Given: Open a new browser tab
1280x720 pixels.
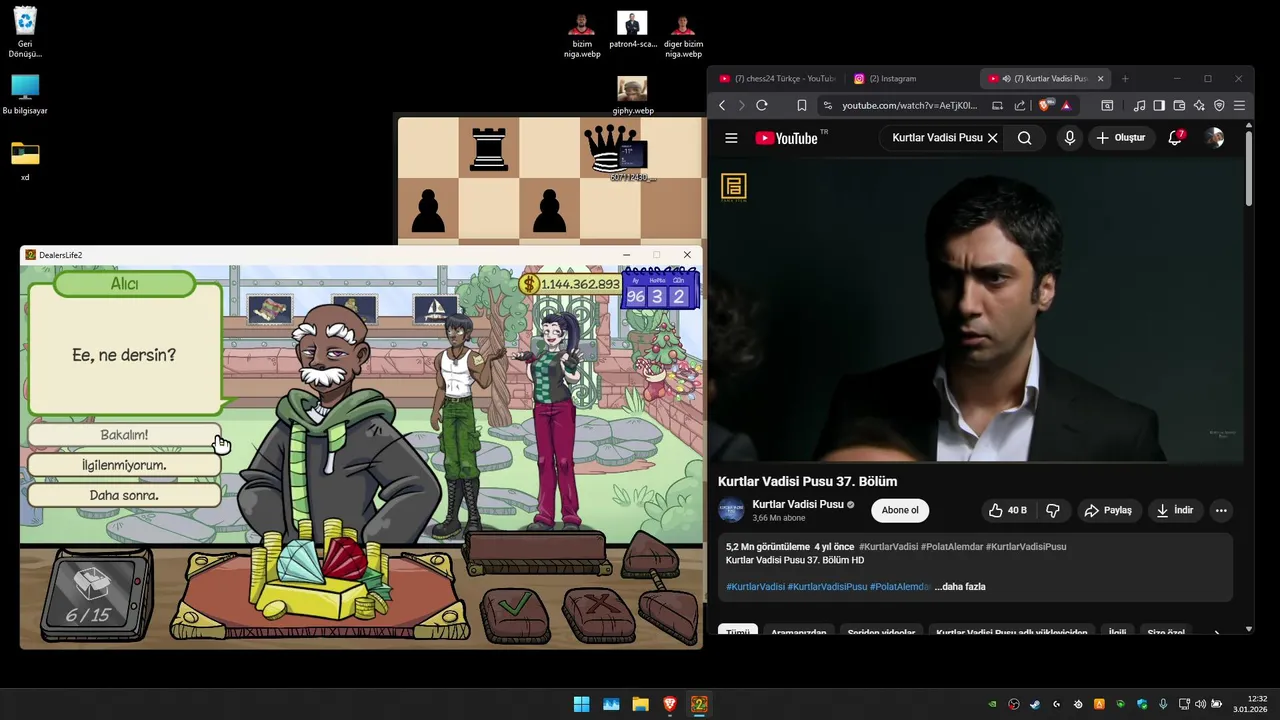Looking at the screenshot, I should (1125, 78).
